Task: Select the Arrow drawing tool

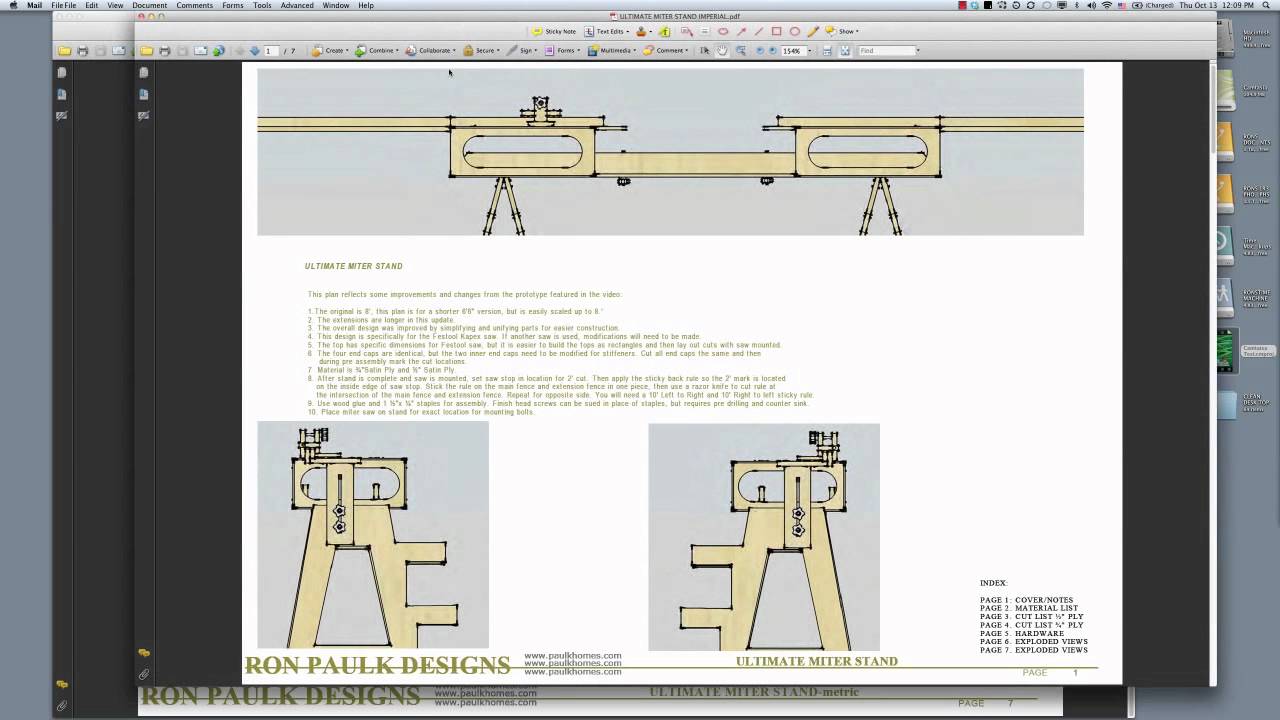Action: point(741,31)
